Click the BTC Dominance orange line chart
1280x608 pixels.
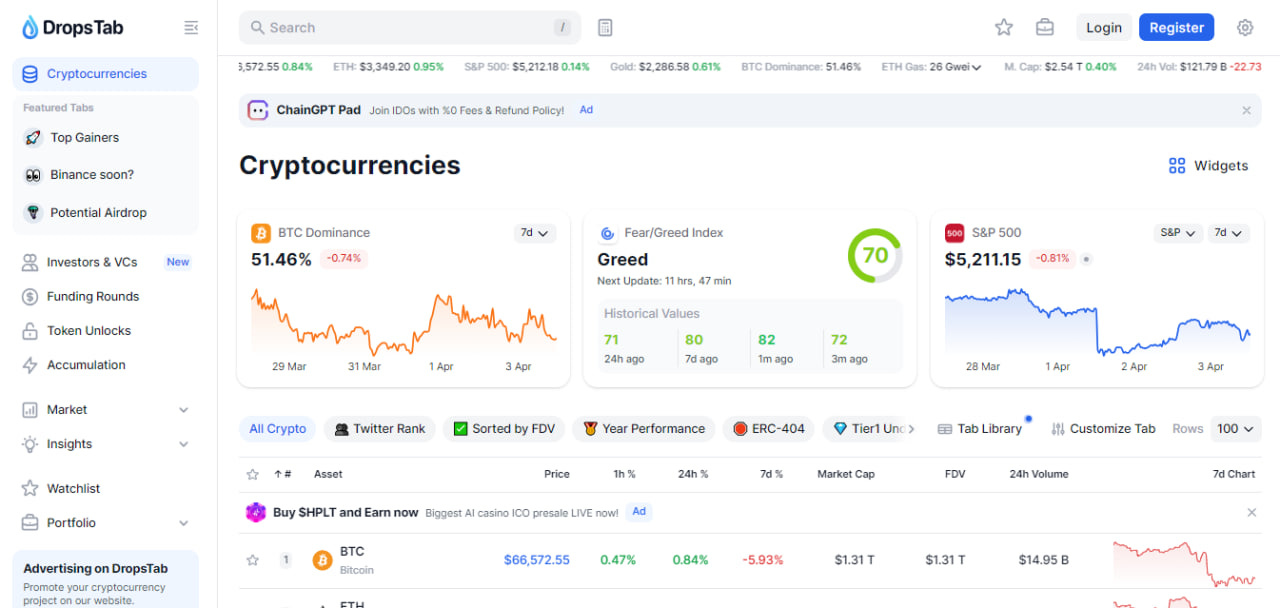(x=403, y=323)
